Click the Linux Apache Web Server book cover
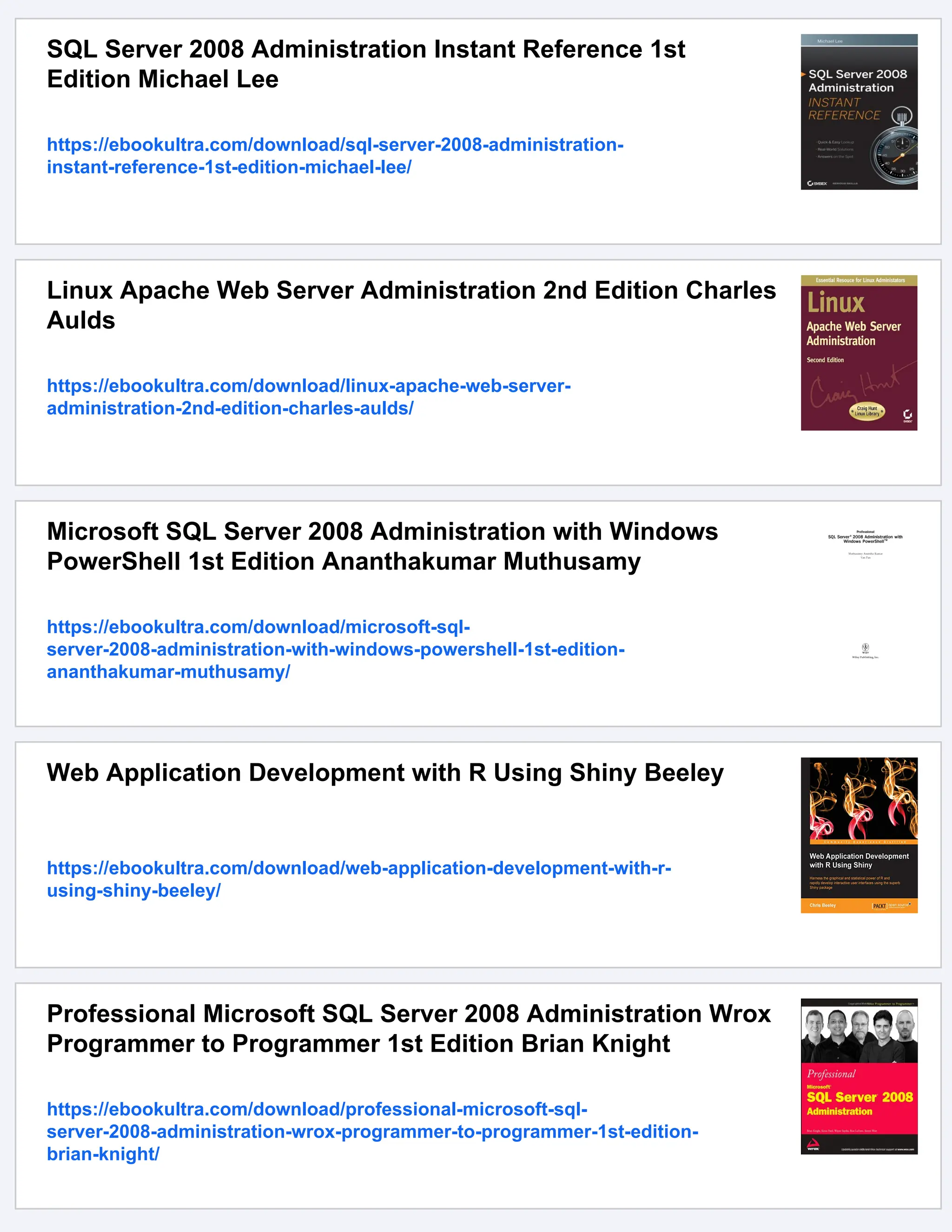Image resolution: width=952 pixels, height=1232 pixels. tap(859, 352)
